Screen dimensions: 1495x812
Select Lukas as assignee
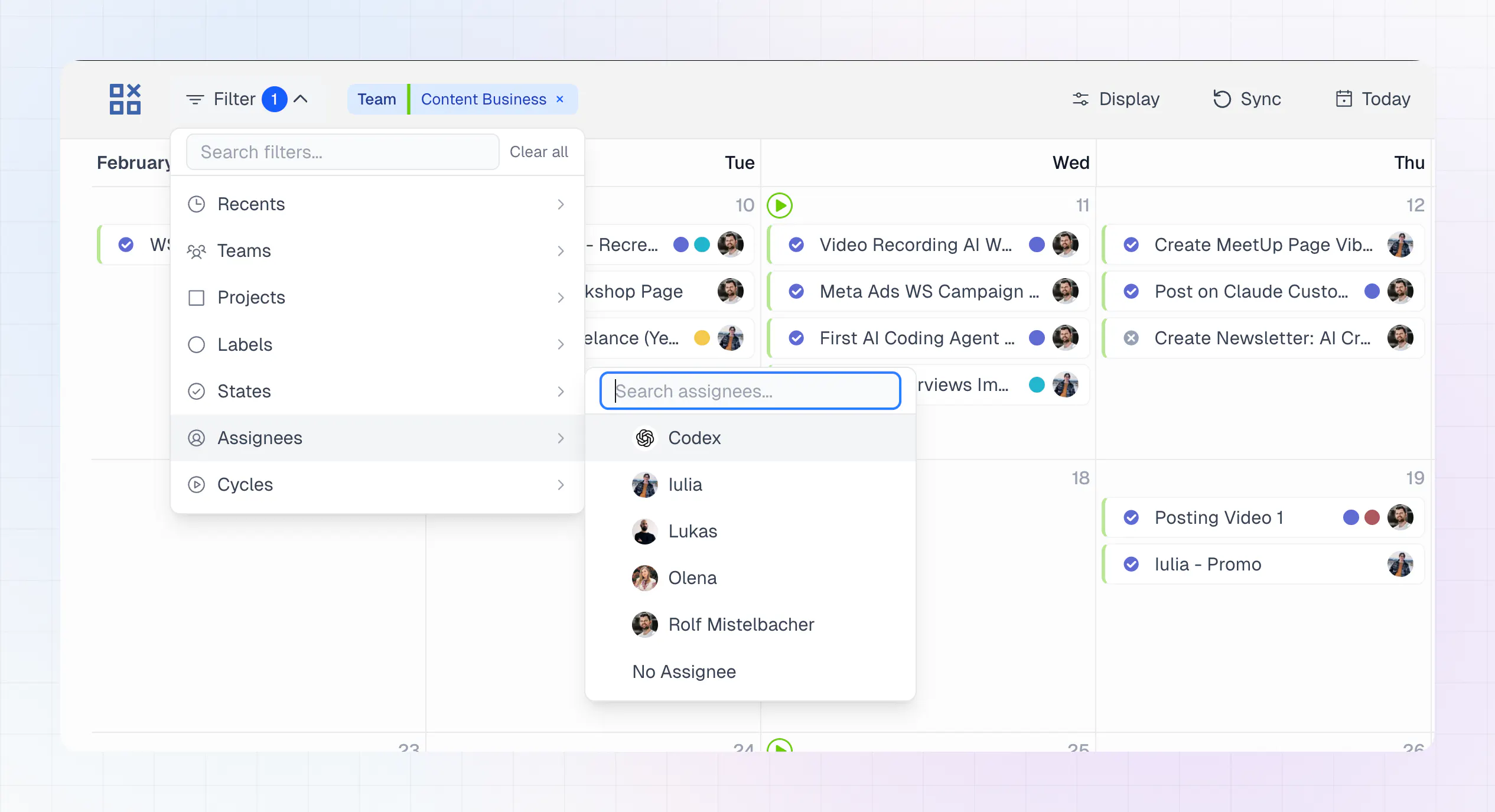[x=750, y=531]
